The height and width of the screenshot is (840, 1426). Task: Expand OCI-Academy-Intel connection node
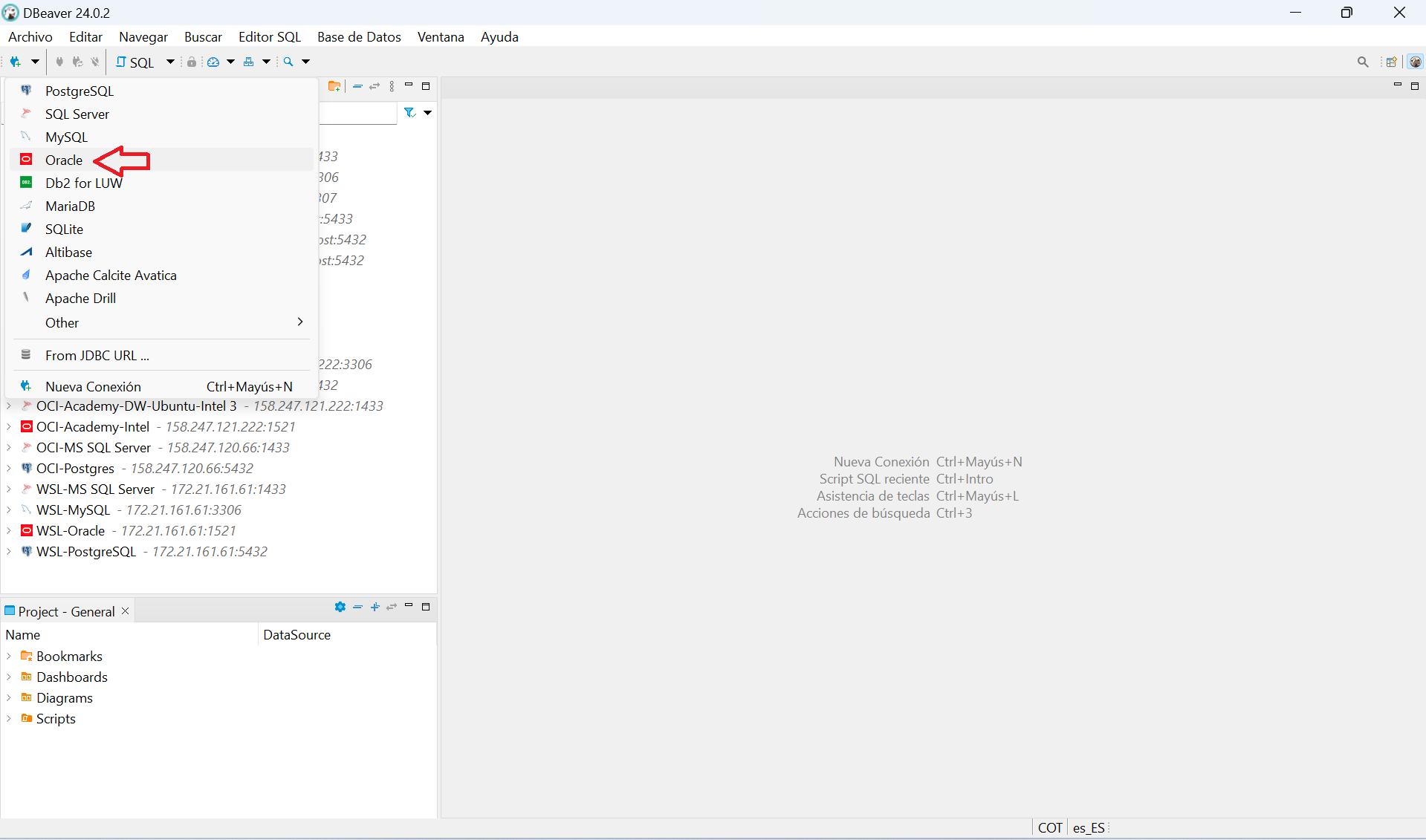(9, 426)
